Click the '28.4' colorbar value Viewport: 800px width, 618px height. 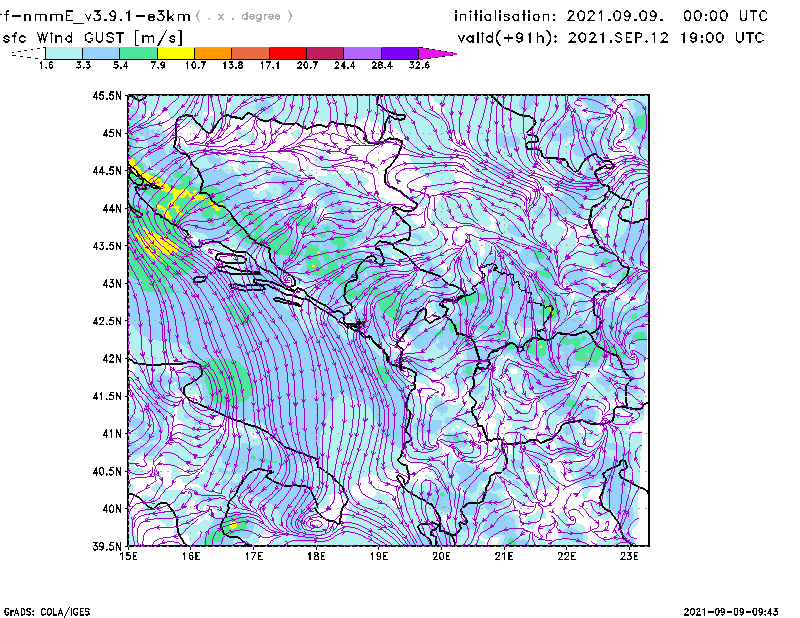coord(382,65)
